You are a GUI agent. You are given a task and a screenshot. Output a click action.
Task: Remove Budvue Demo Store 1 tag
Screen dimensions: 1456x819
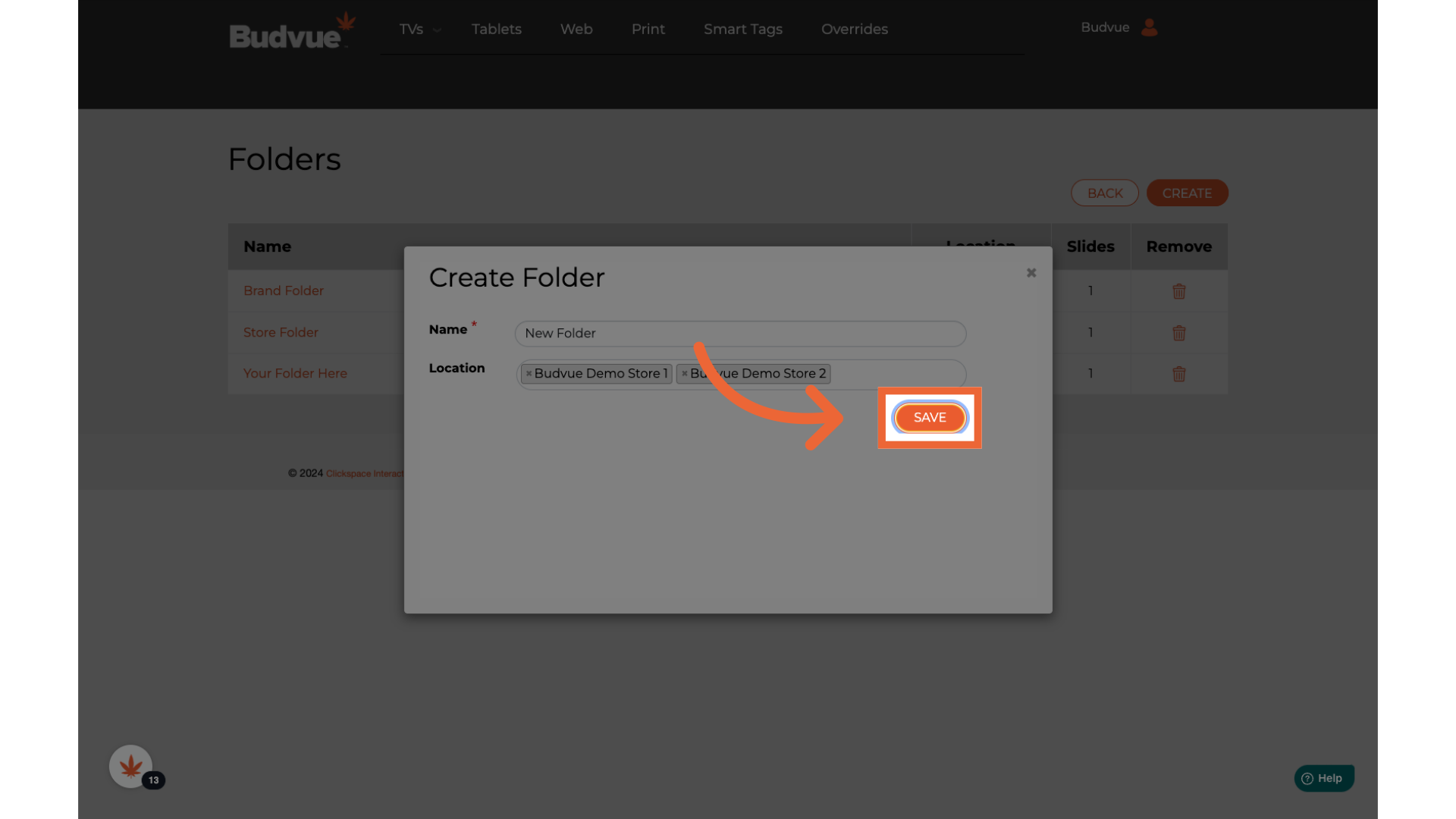point(529,374)
